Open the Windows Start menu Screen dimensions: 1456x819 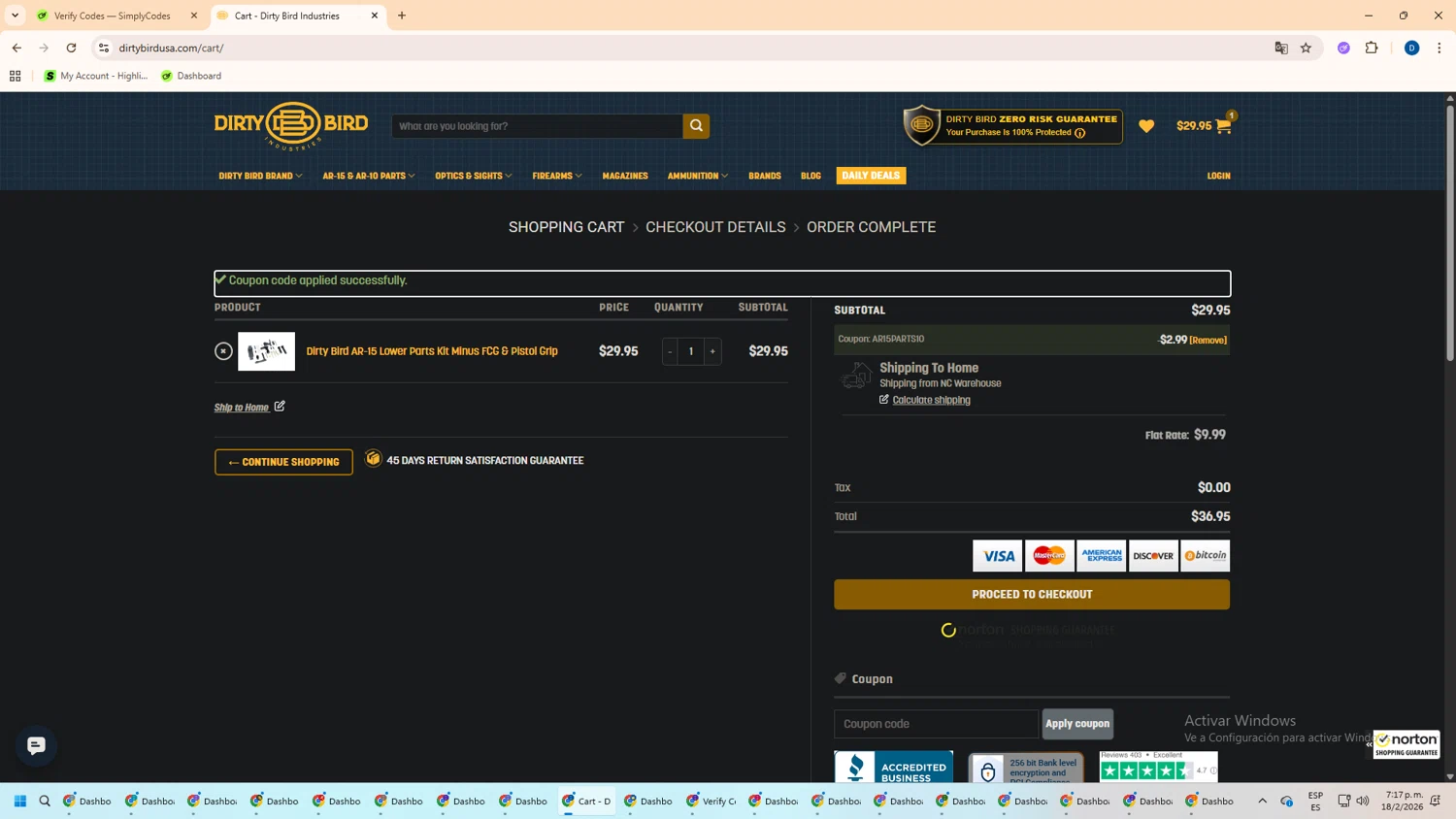pyautogui.click(x=19, y=801)
